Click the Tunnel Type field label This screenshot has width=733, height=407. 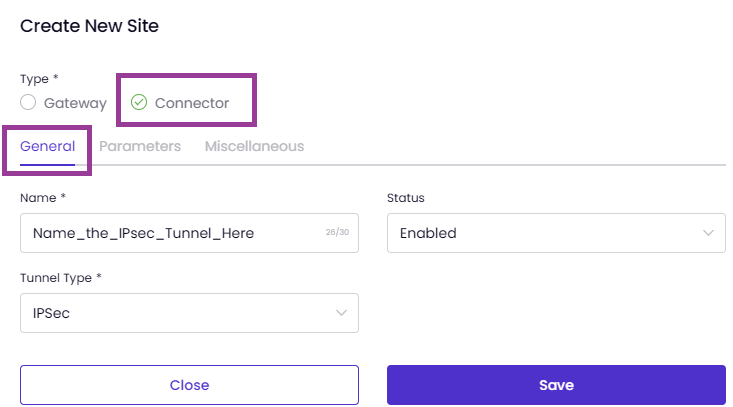click(x=61, y=278)
